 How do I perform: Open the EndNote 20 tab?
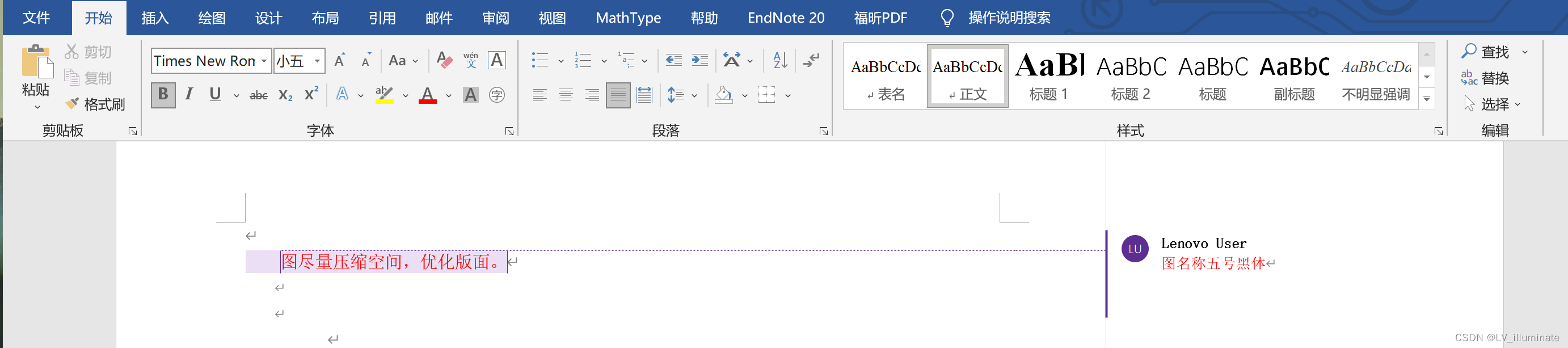point(786,18)
